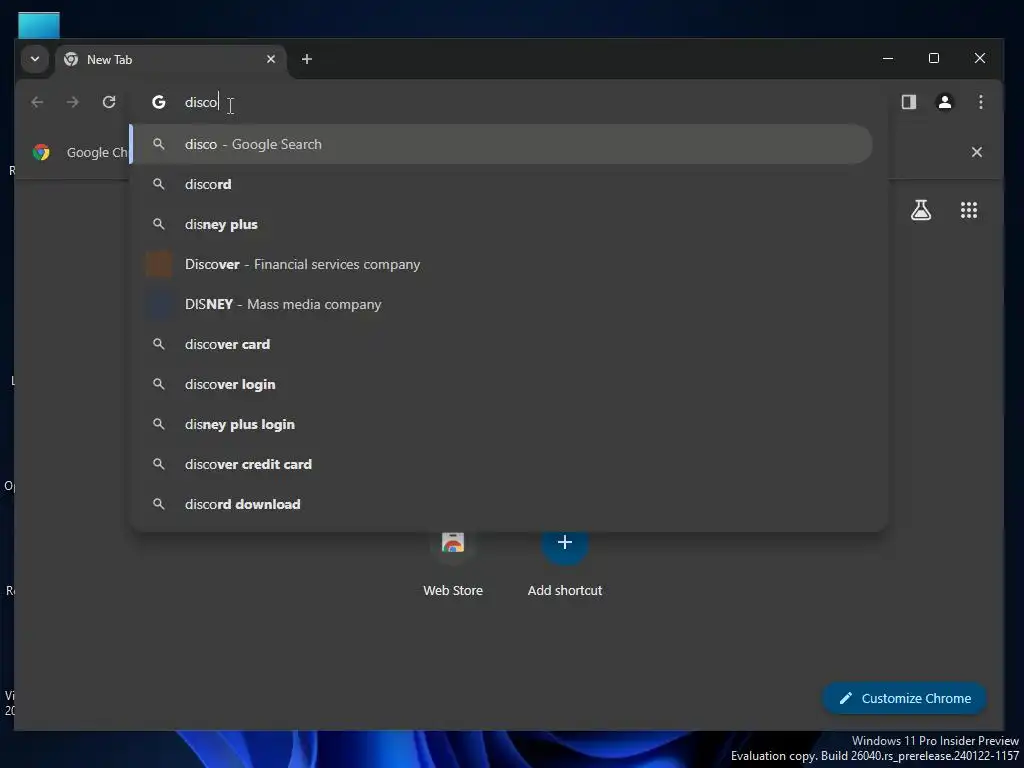Select the 'discover card' suggestion

point(502,344)
